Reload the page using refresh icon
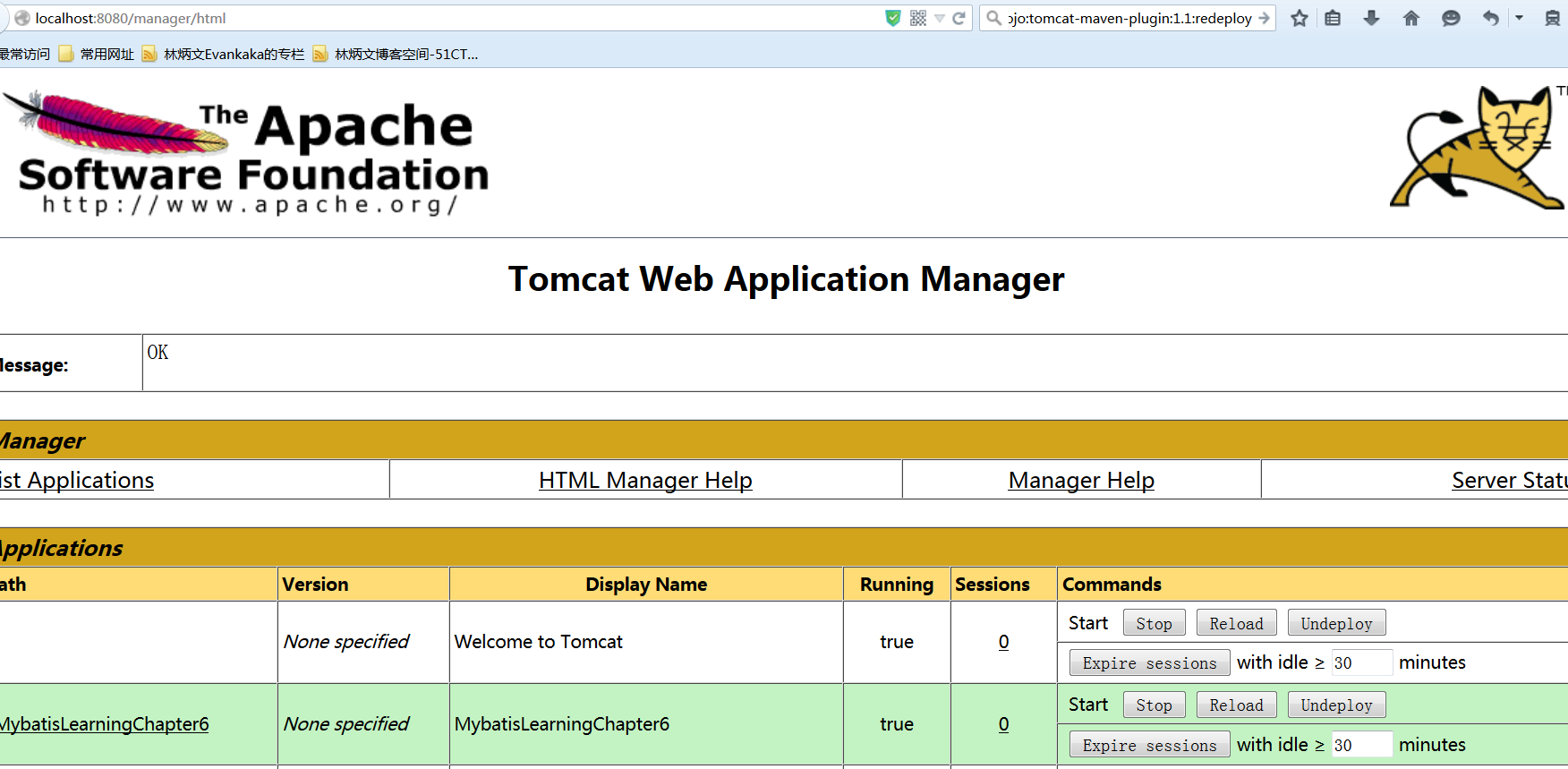The image size is (1568, 769). click(959, 18)
